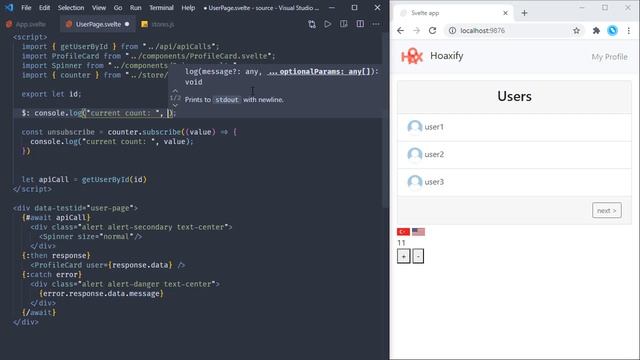
Task: Click the counter.subscribe code line
Action: pyautogui.click(x=129, y=132)
